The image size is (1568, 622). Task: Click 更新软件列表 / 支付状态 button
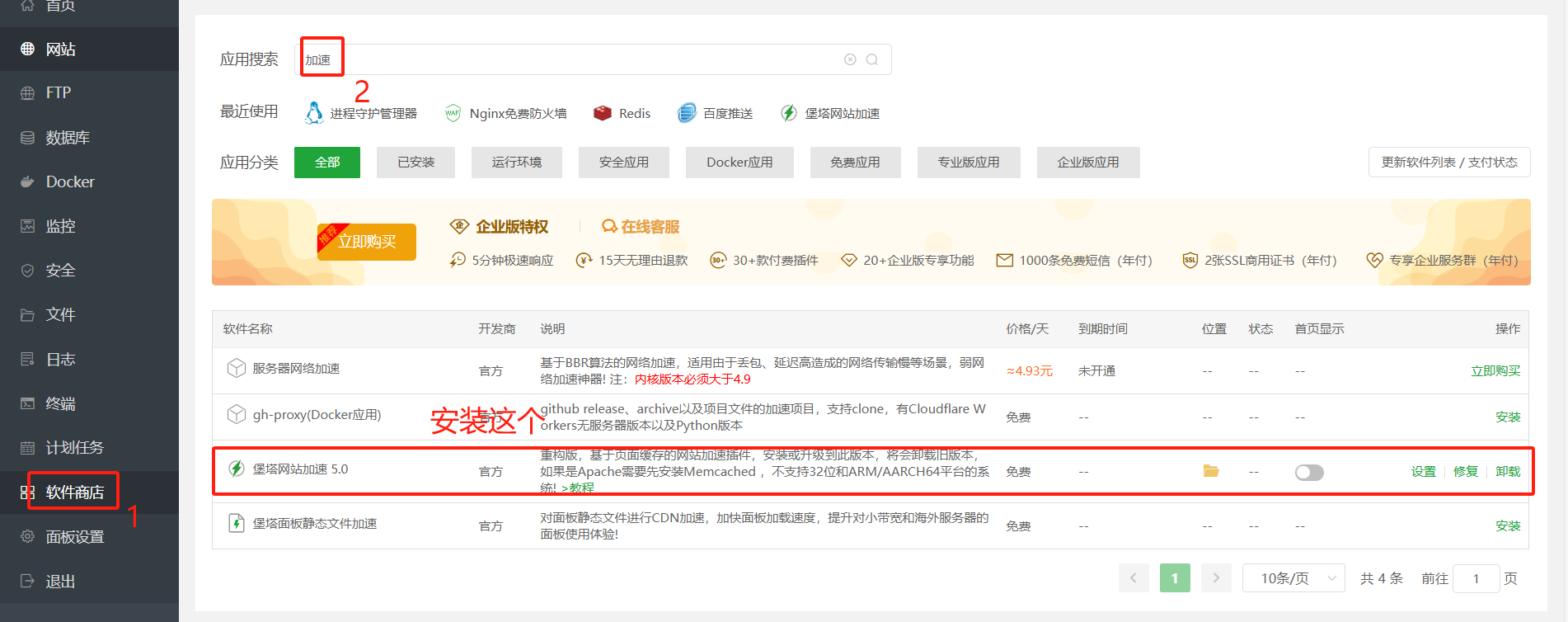click(x=1449, y=163)
